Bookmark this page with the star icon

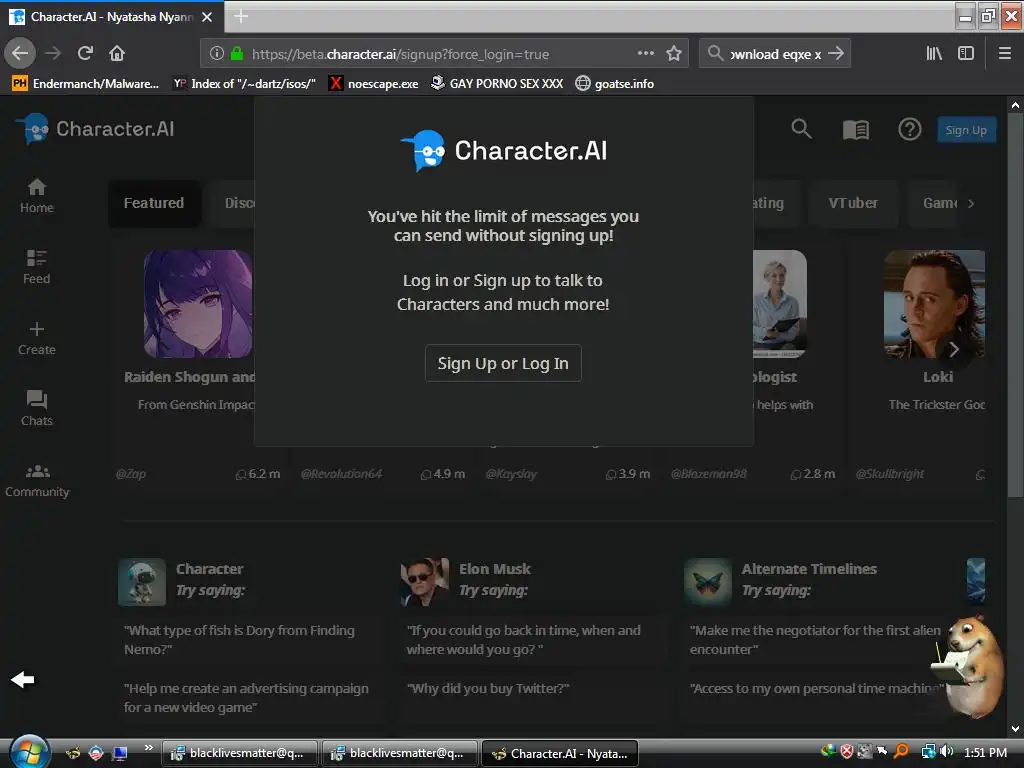tap(674, 54)
